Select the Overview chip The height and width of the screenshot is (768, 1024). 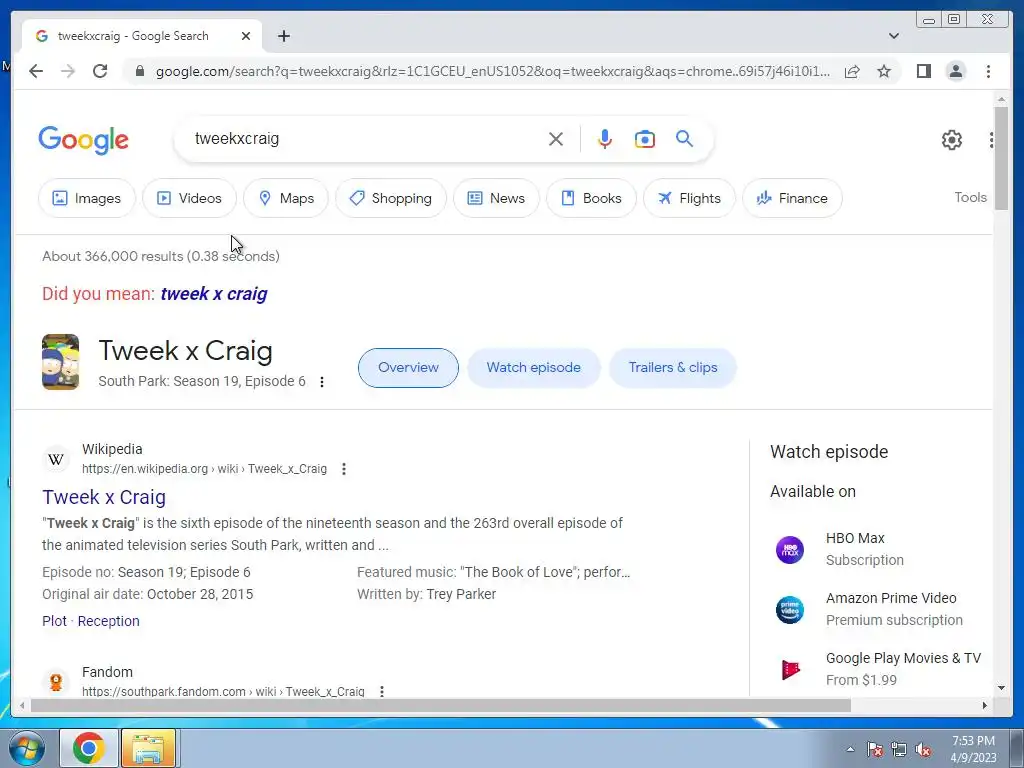click(408, 368)
